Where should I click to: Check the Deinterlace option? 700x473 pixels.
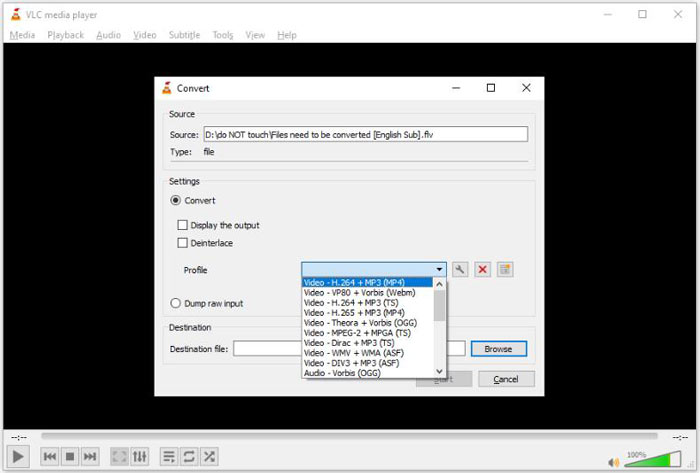(182, 243)
